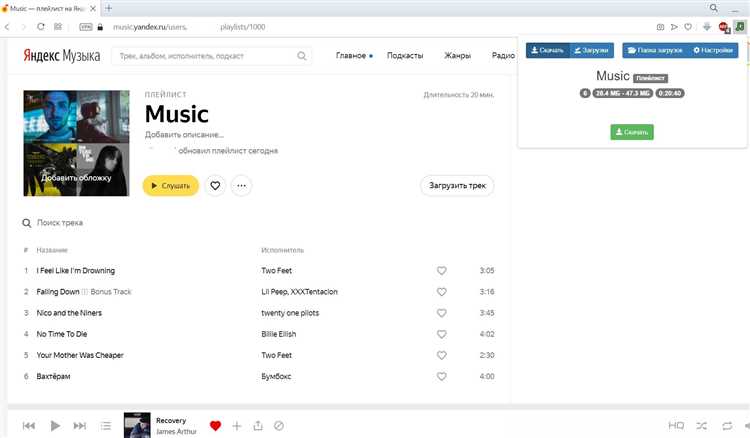750x438 pixels.
Task: Open artist Lil Peep, XXXTentacion
Action: tap(299, 292)
